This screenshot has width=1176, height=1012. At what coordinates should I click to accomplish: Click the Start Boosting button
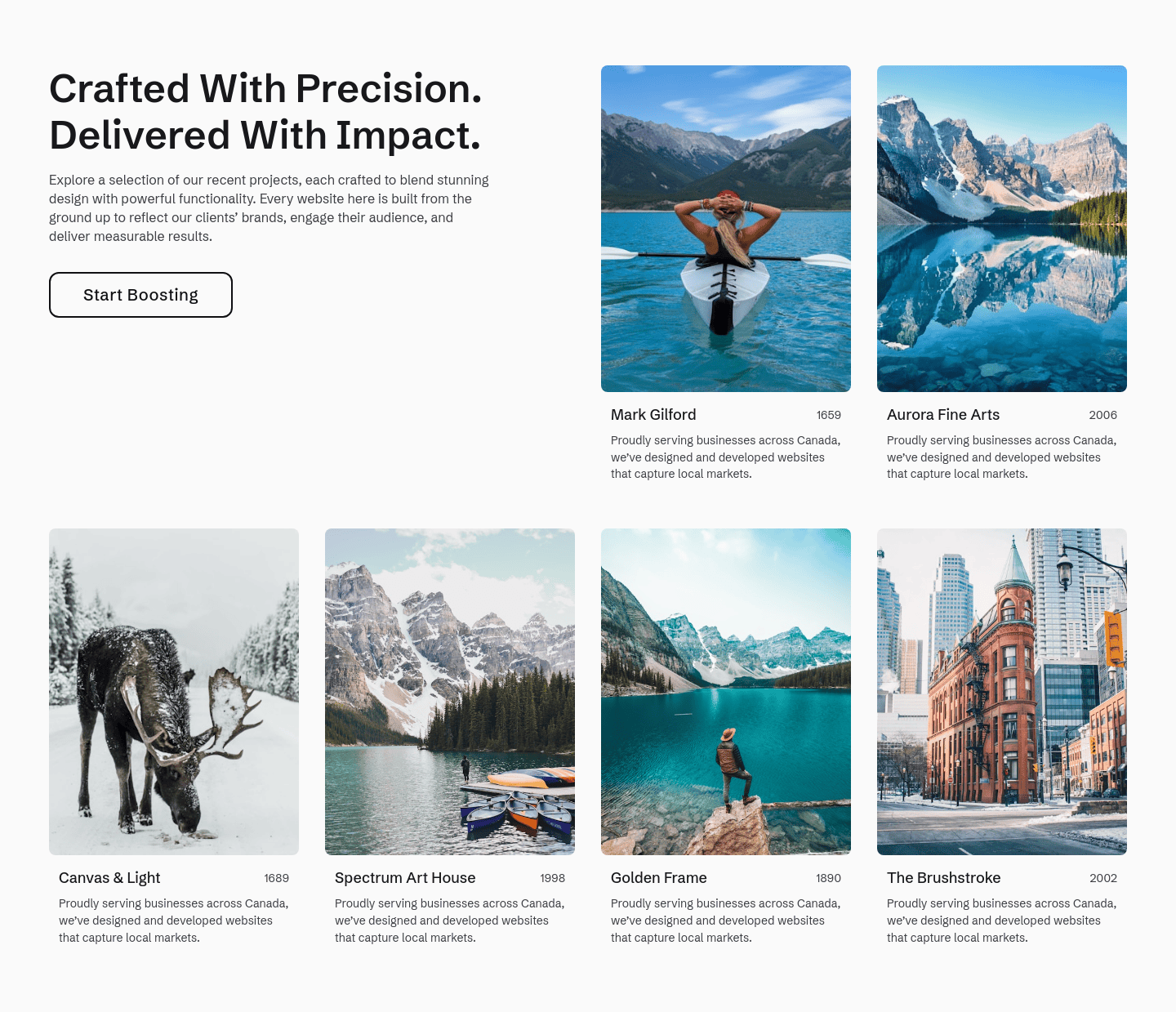click(140, 295)
